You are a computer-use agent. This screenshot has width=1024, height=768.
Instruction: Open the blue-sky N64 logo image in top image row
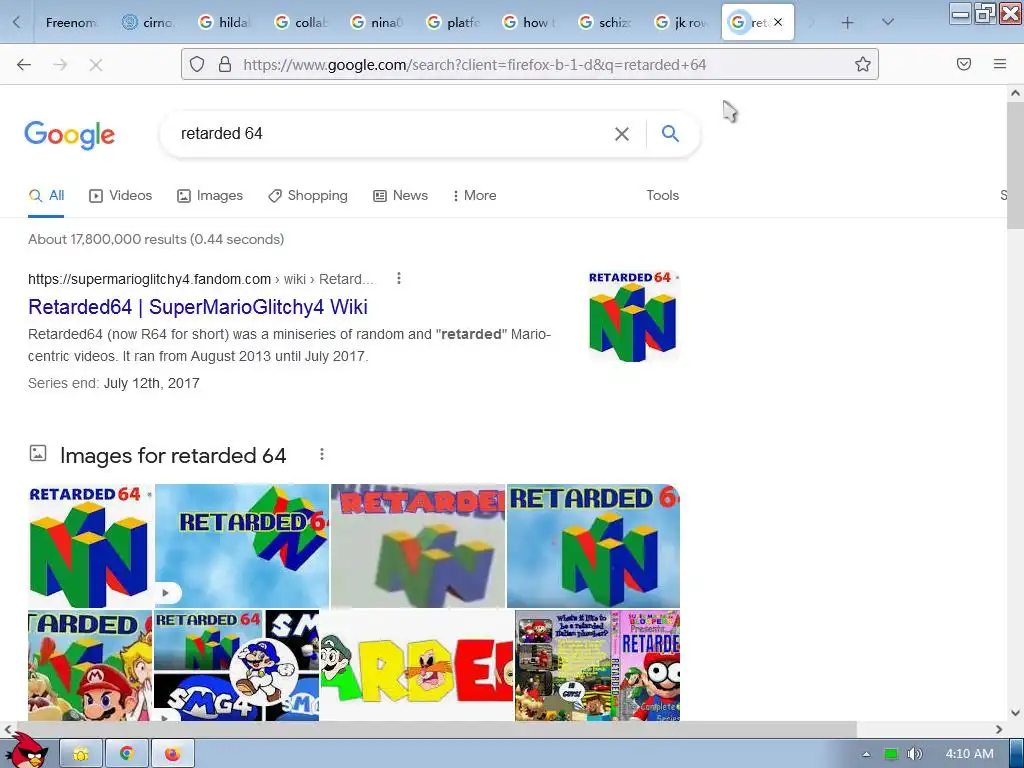click(x=594, y=546)
